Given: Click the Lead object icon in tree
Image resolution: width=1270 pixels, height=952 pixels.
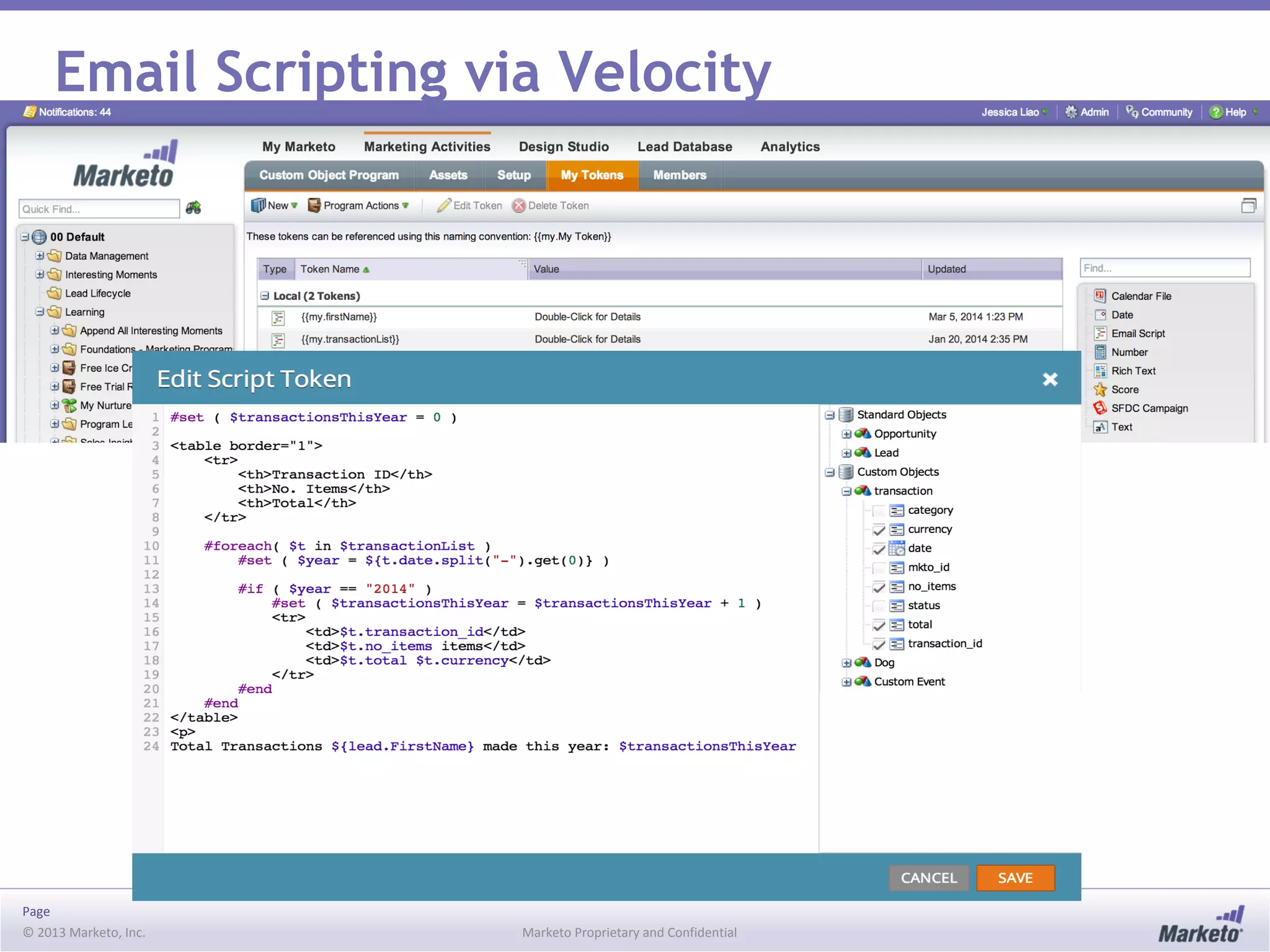Looking at the screenshot, I should click(x=863, y=452).
